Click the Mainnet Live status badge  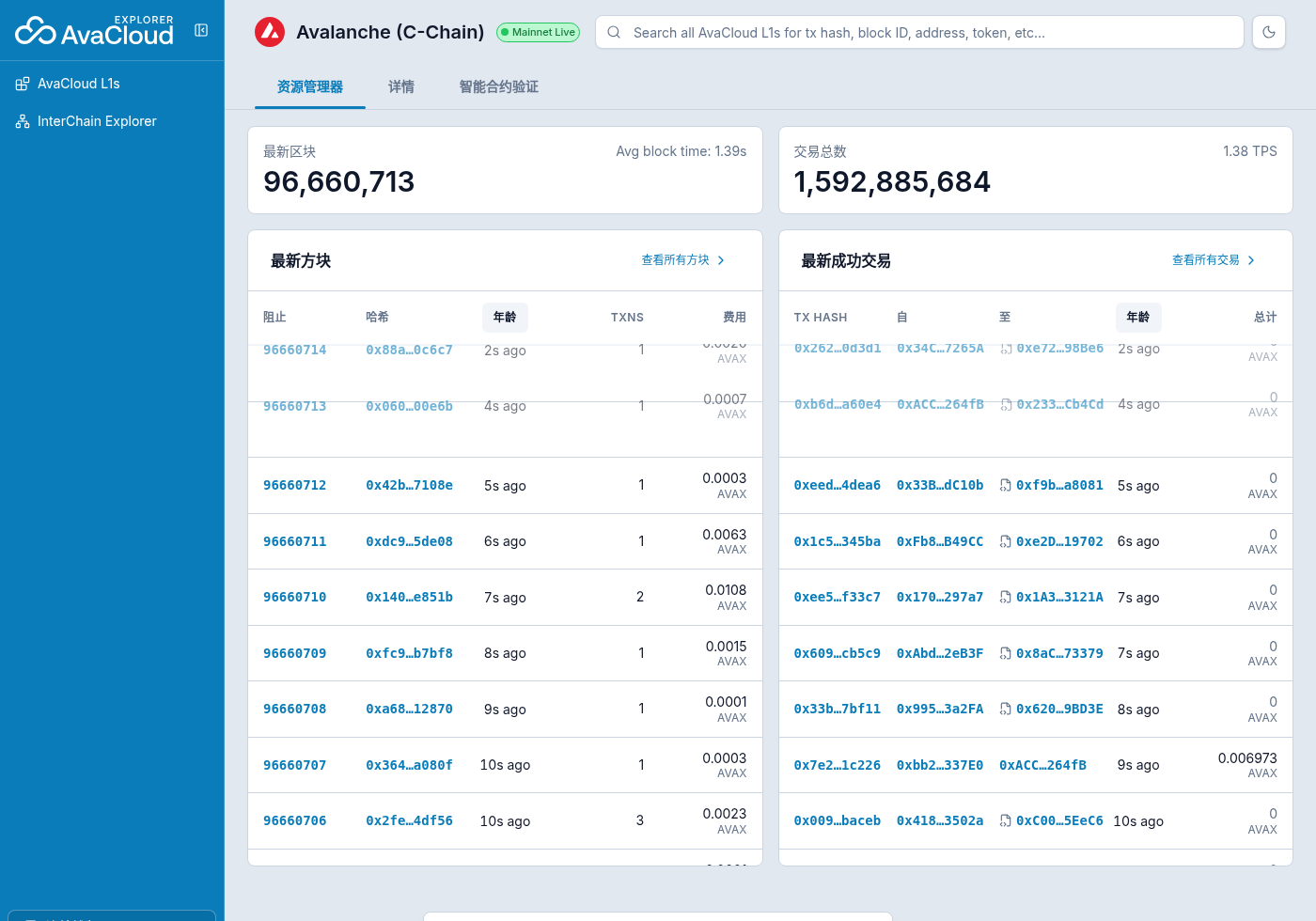pyautogui.click(x=539, y=32)
